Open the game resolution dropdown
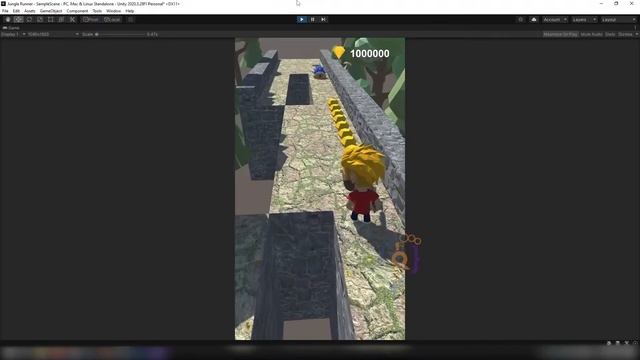The image size is (640, 360). (53, 34)
